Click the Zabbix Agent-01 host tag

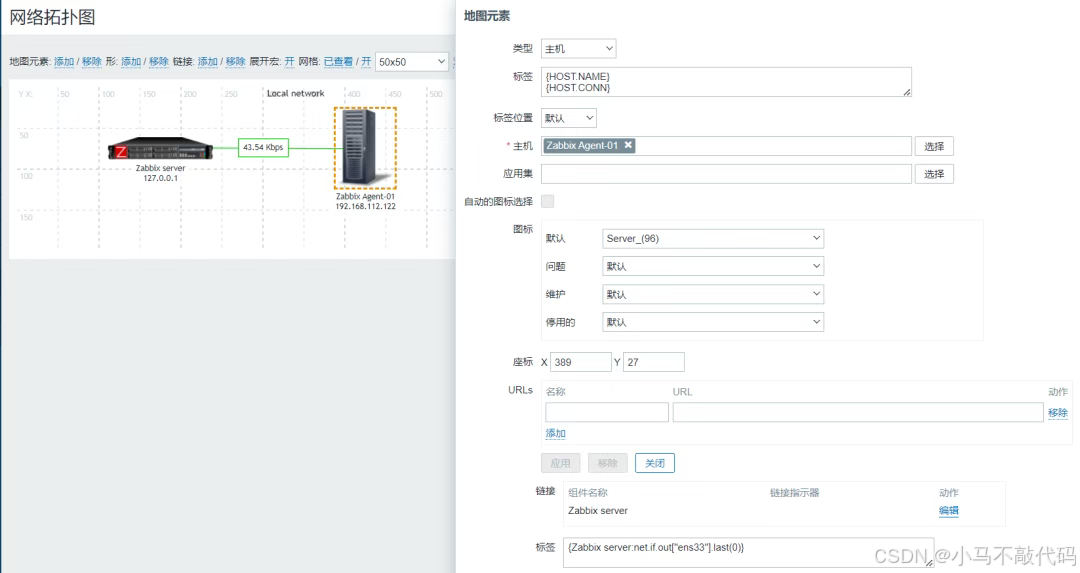[589, 145]
